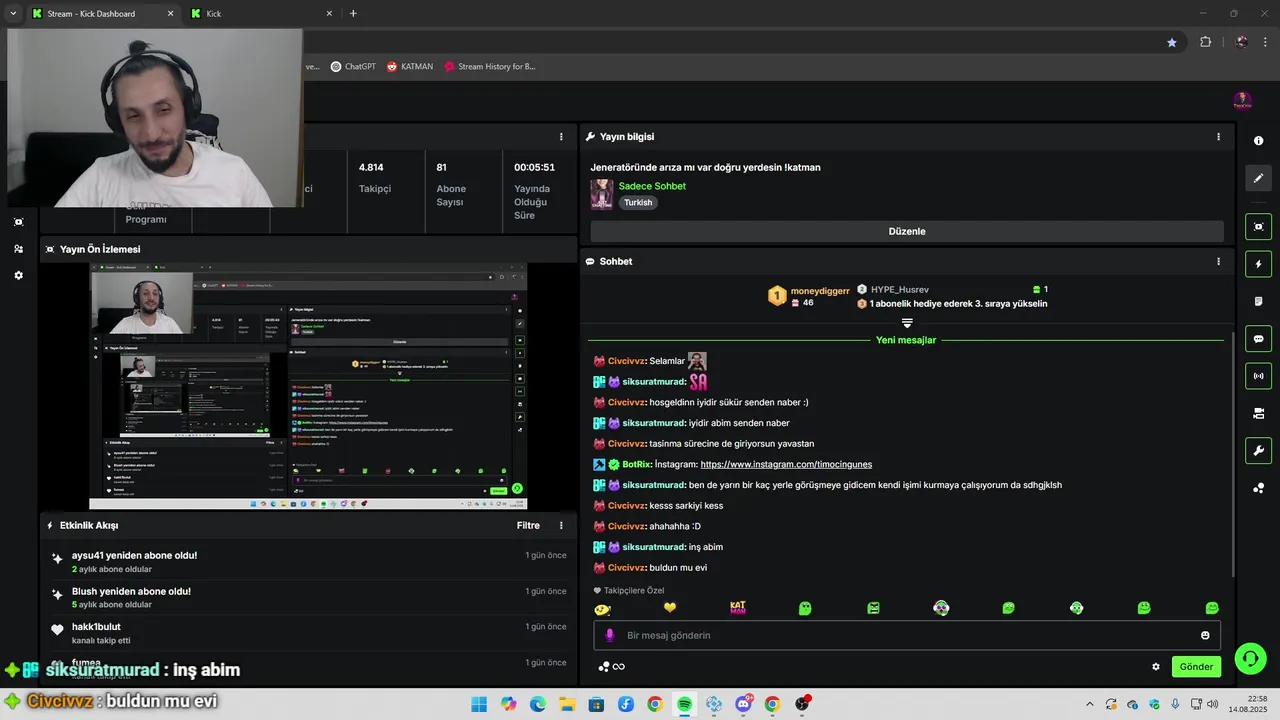
Task: Toggle the camera moderation panel icon
Action: [1258, 413]
